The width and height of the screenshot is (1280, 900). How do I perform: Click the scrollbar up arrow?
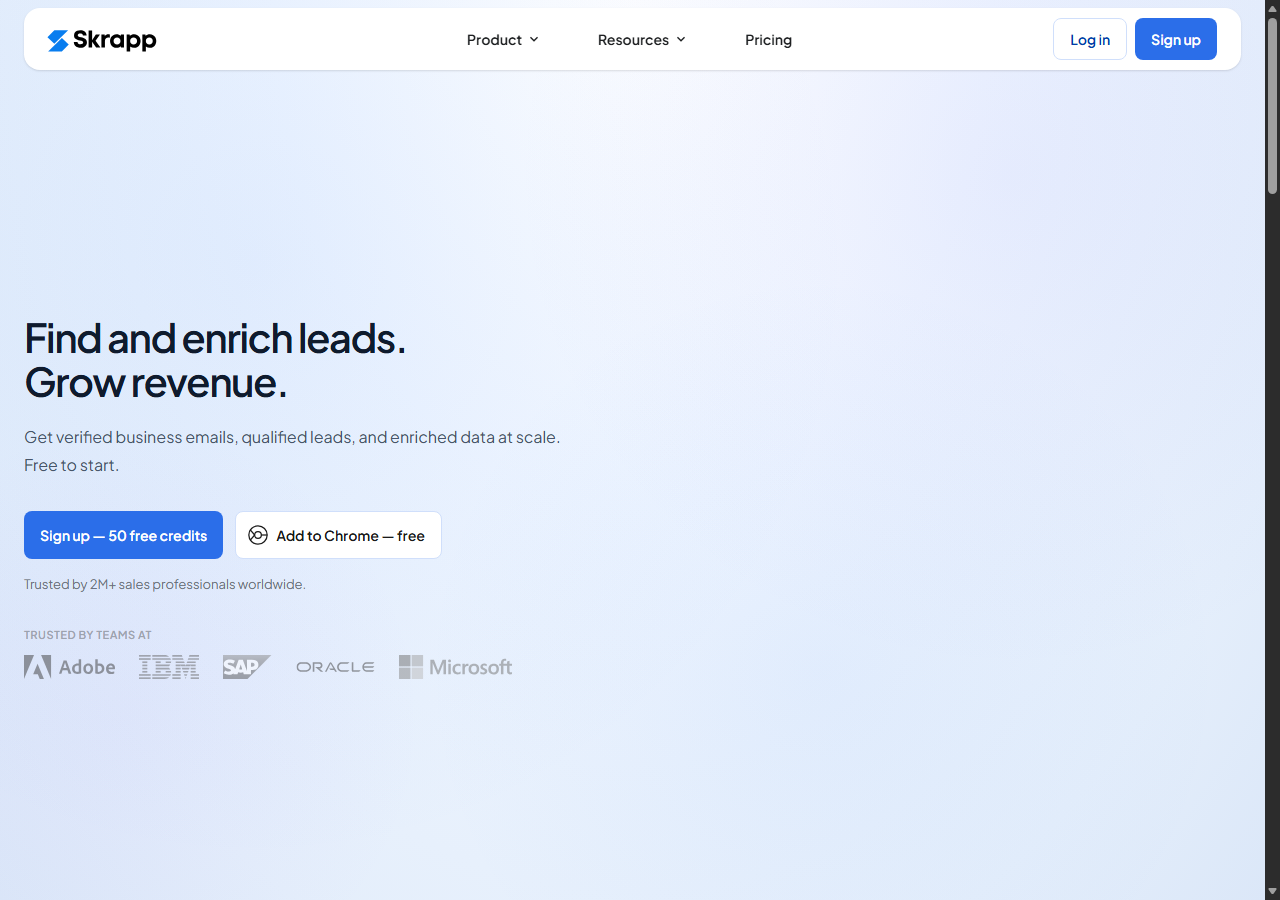pyautogui.click(x=1272, y=7)
